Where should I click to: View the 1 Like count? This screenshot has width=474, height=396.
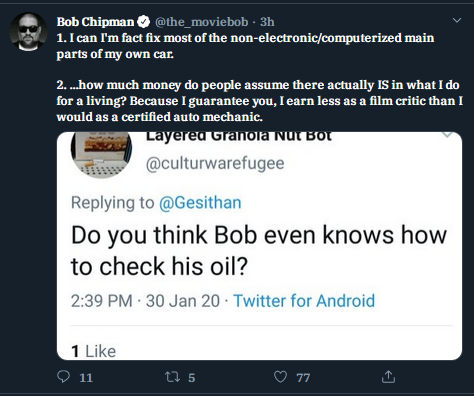93,351
